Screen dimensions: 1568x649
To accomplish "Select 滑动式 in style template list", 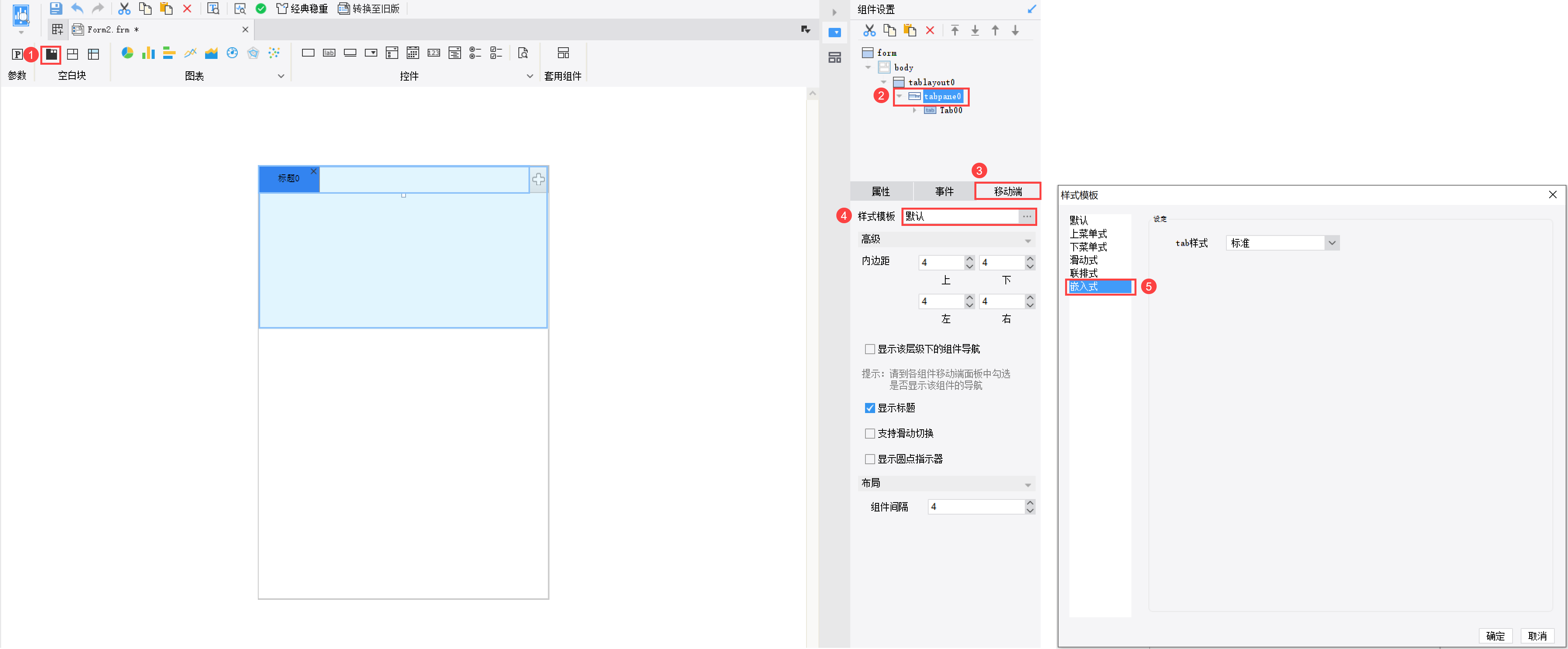I will 1083,260.
